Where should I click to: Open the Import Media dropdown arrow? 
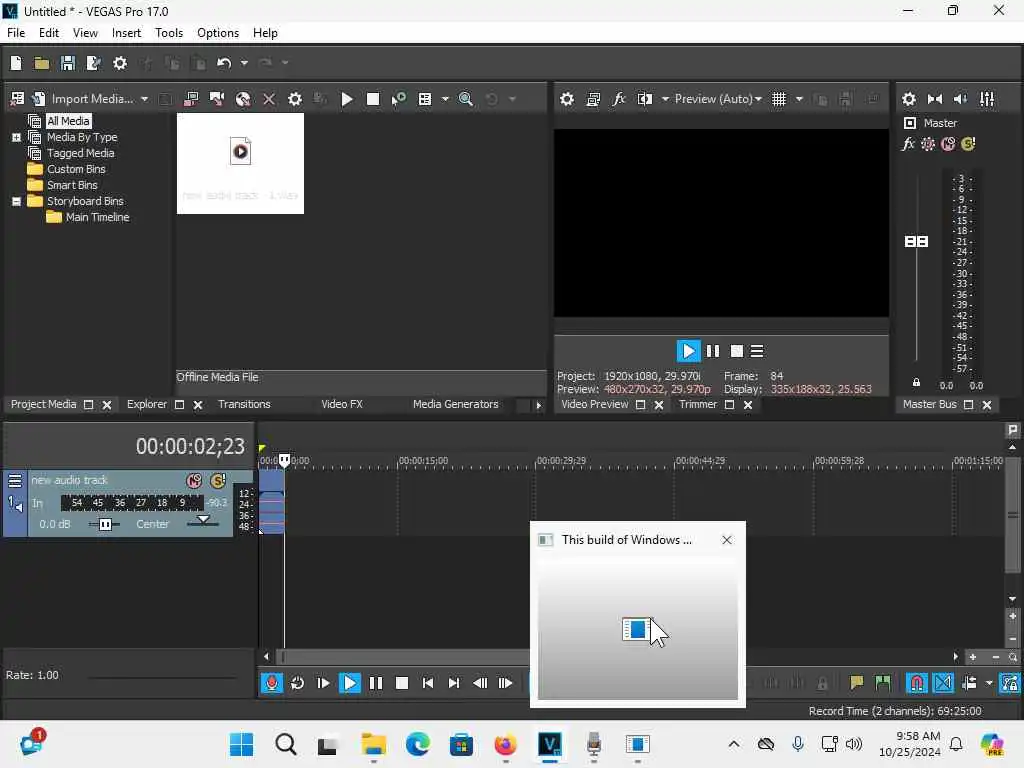pyautogui.click(x=144, y=99)
